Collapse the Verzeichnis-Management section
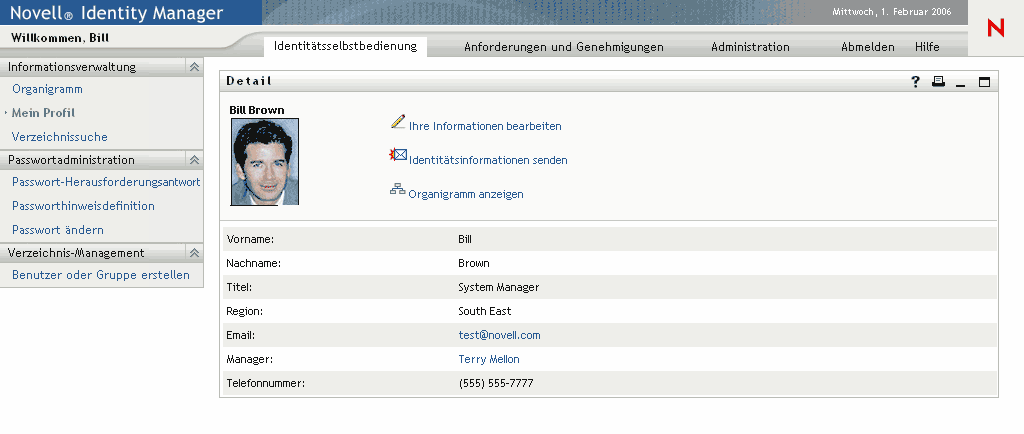Viewport: 1024px width, 434px height. click(194, 253)
